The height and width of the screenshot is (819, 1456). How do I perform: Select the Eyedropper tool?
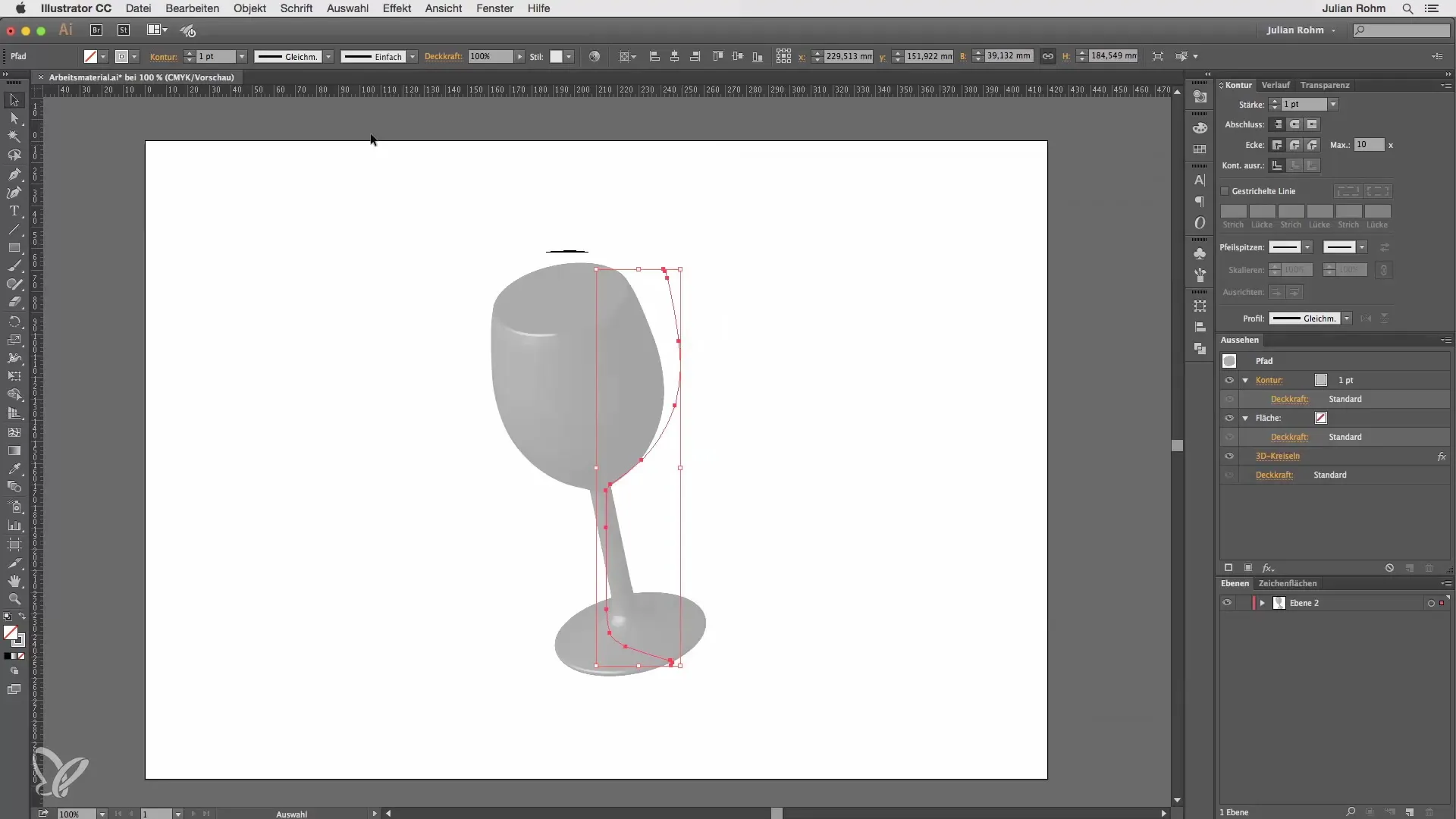[x=14, y=469]
